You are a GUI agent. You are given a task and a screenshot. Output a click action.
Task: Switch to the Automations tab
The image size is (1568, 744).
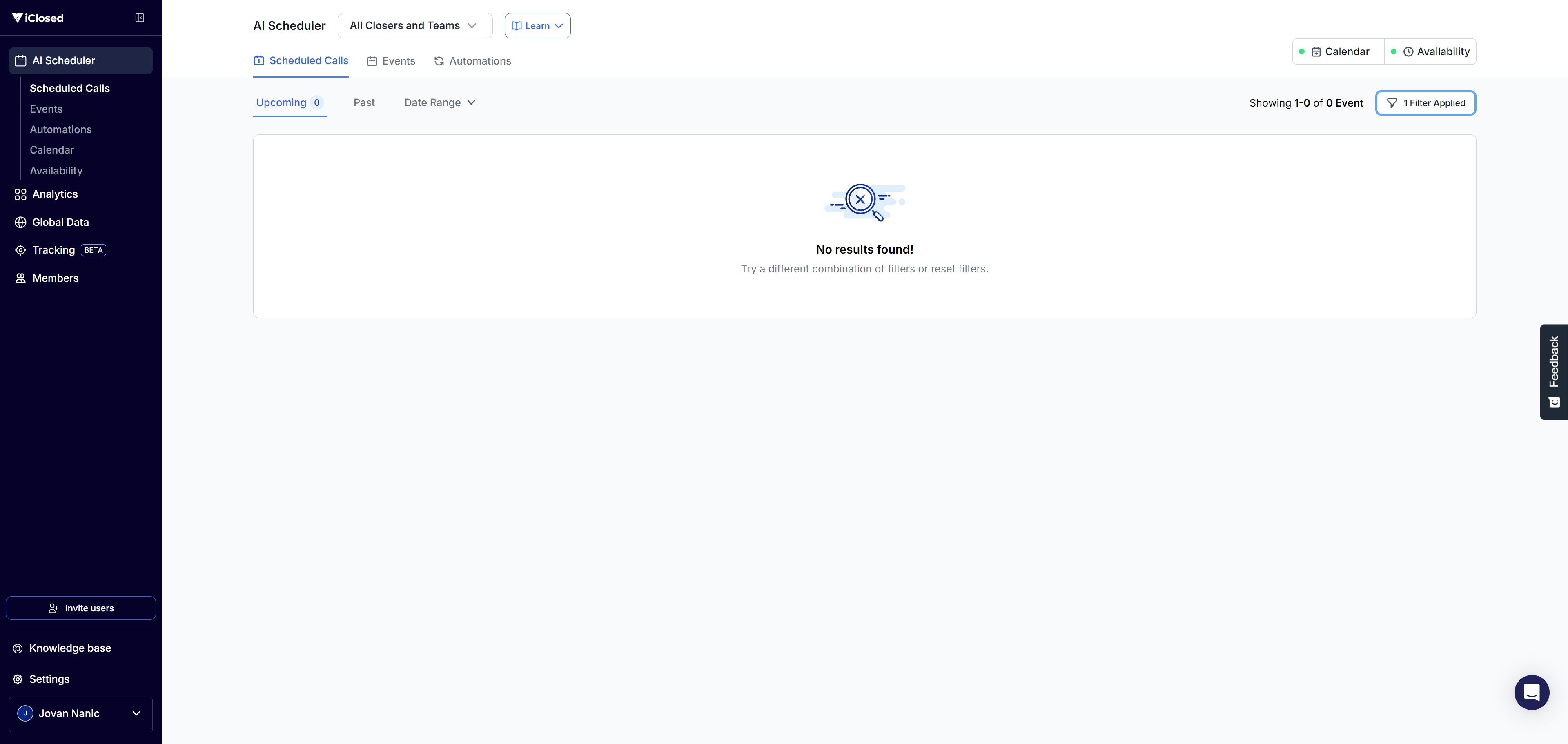click(472, 61)
